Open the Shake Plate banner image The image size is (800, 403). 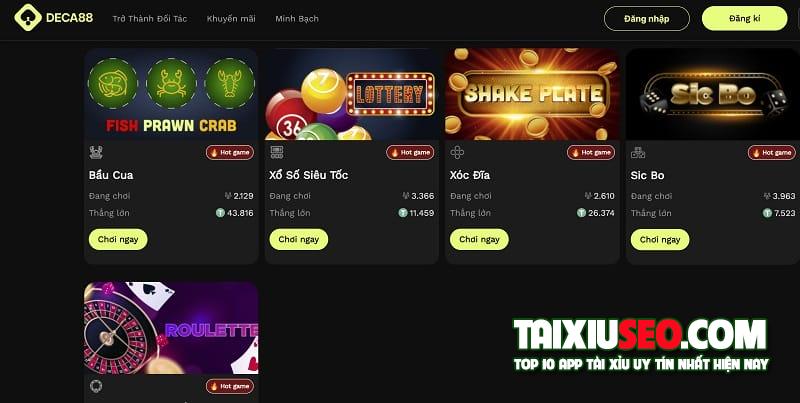pos(533,94)
